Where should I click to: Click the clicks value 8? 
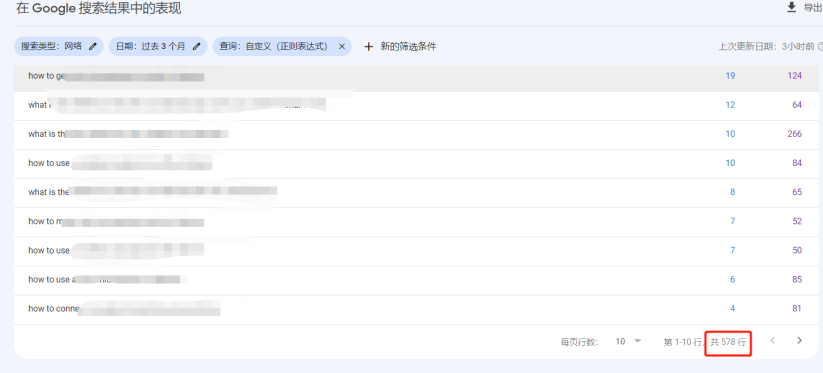pos(732,192)
